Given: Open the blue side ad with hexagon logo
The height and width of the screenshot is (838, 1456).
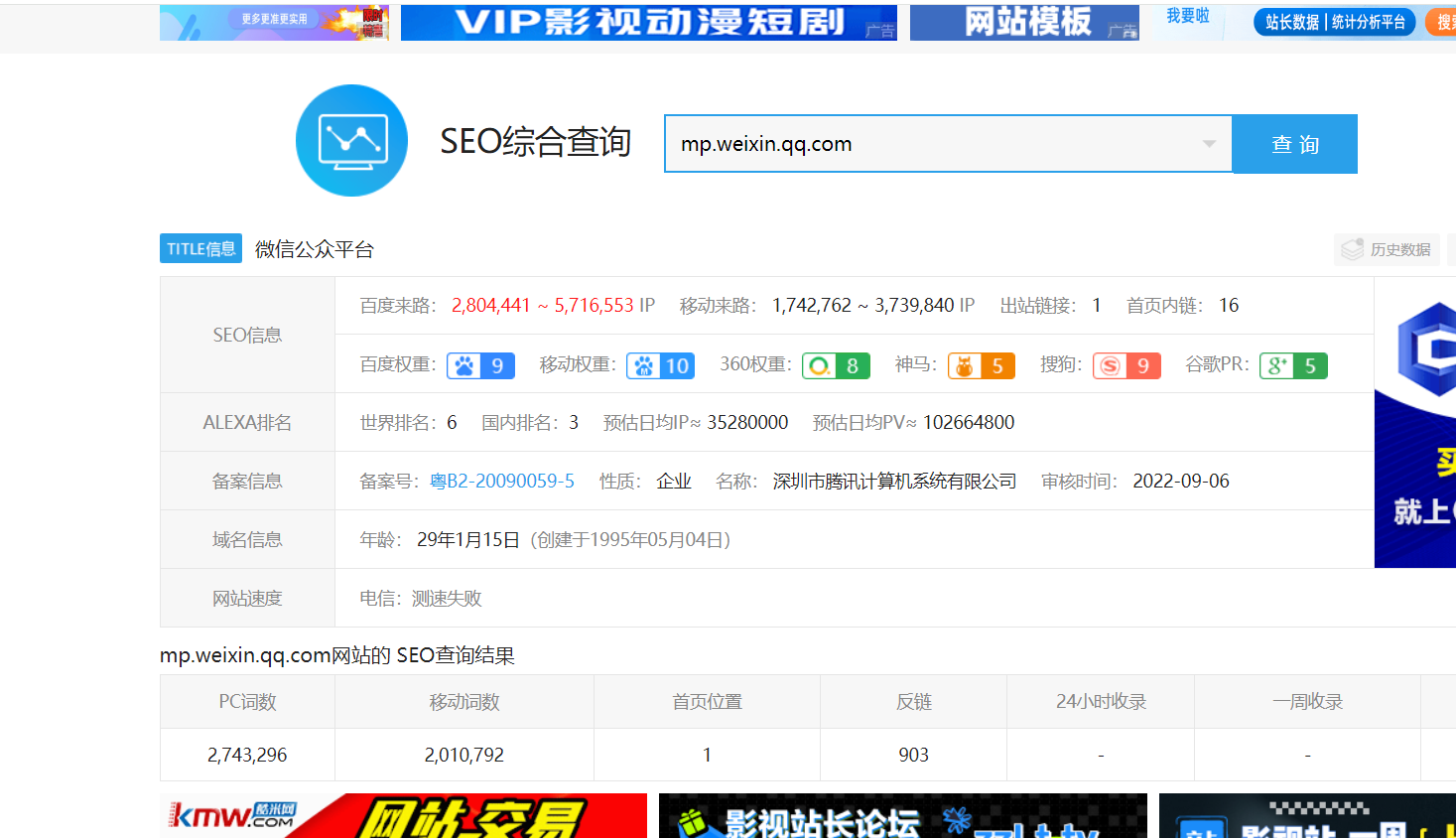Looking at the screenshot, I should pos(1415,423).
